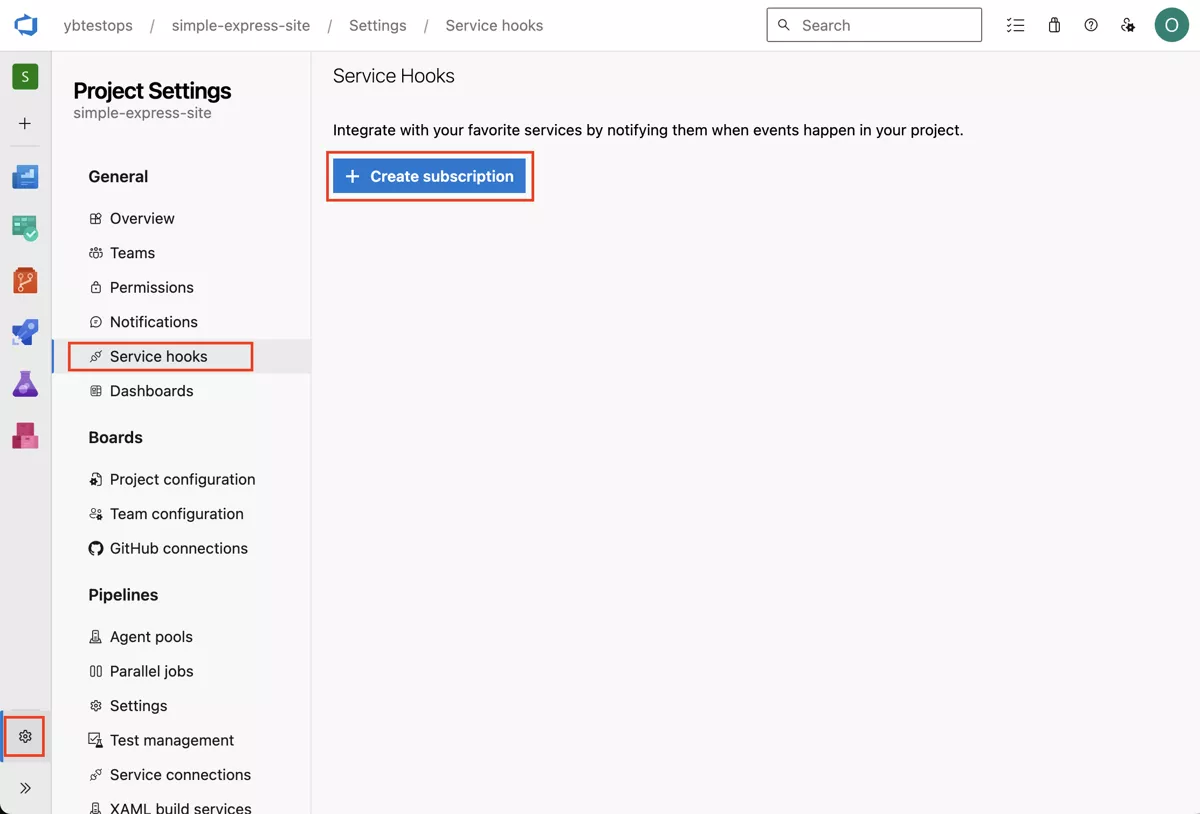The height and width of the screenshot is (814, 1200).
Task: Open the Pipelines rocket icon
Action: point(25,332)
